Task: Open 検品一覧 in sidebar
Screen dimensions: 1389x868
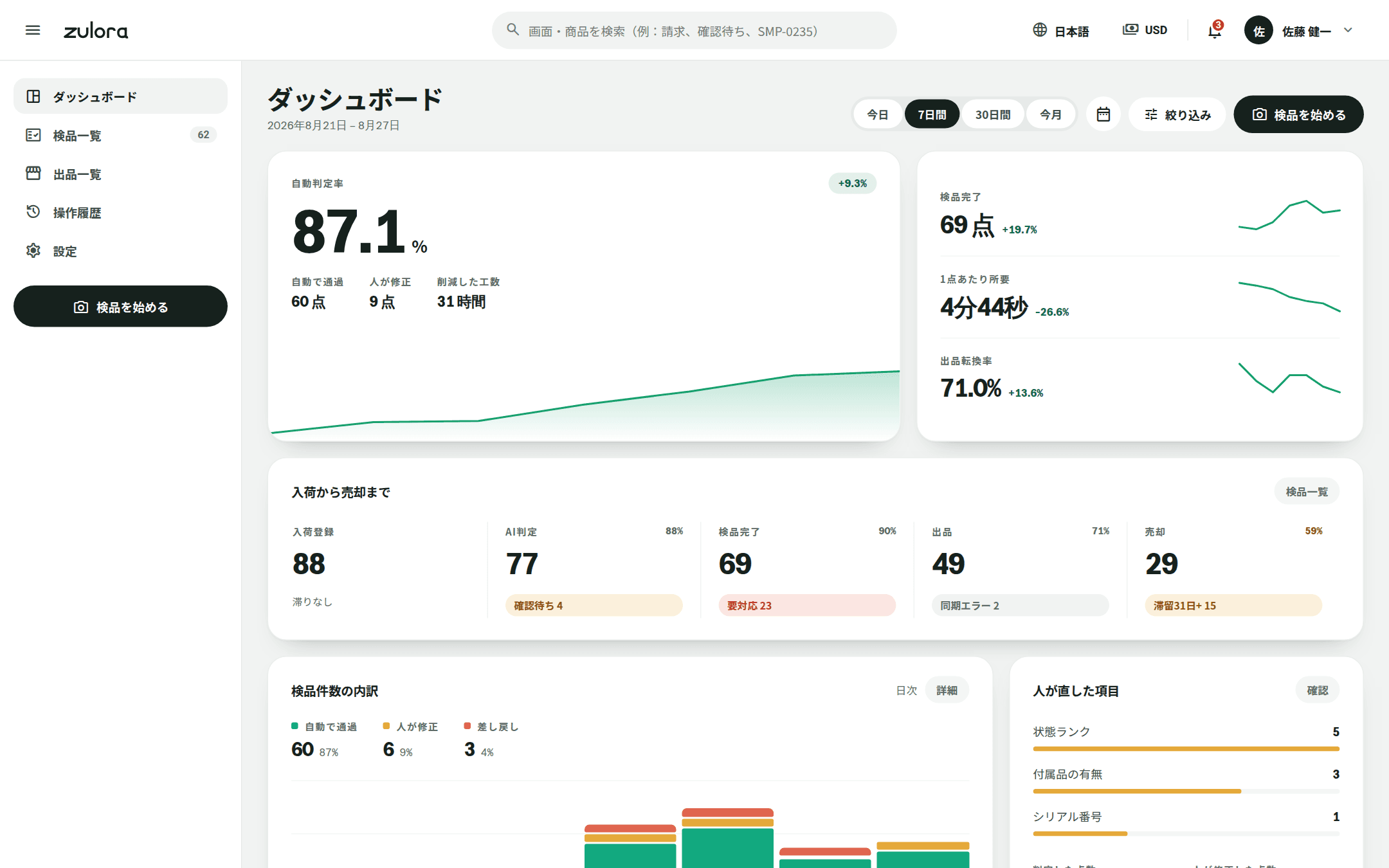Action: (120, 135)
